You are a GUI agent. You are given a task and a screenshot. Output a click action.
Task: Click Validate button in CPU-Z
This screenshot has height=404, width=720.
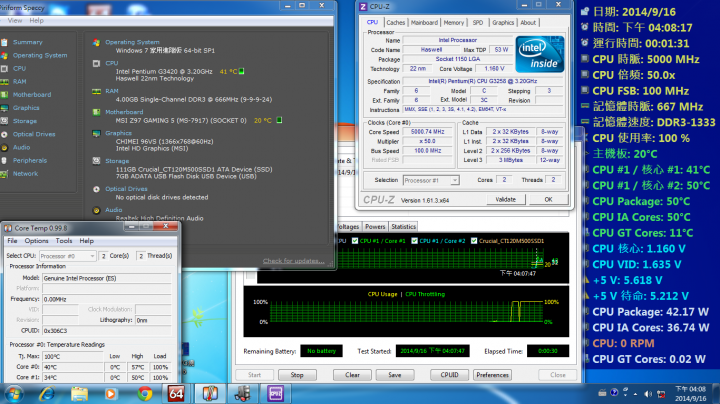pyautogui.click(x=506, y=200)
